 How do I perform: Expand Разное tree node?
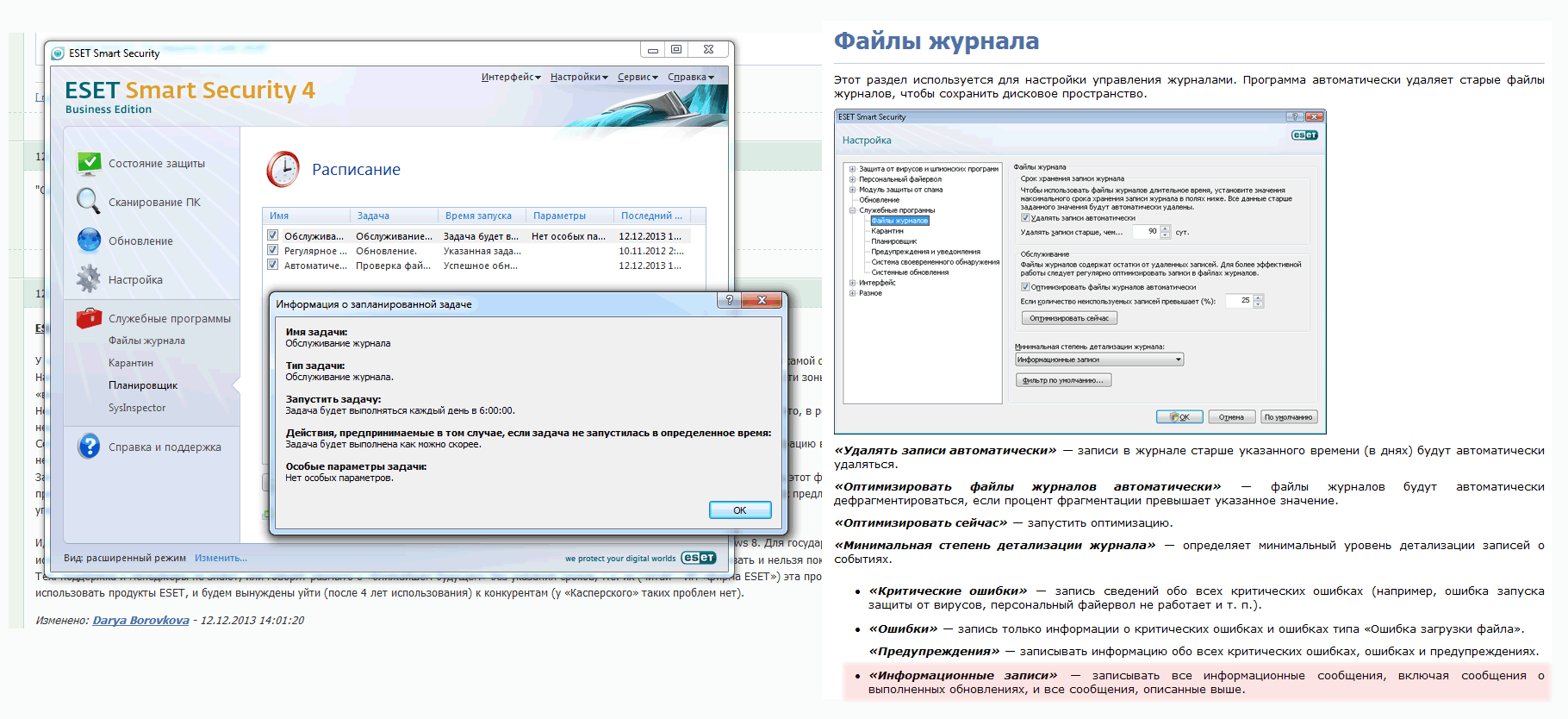[852, 293]
